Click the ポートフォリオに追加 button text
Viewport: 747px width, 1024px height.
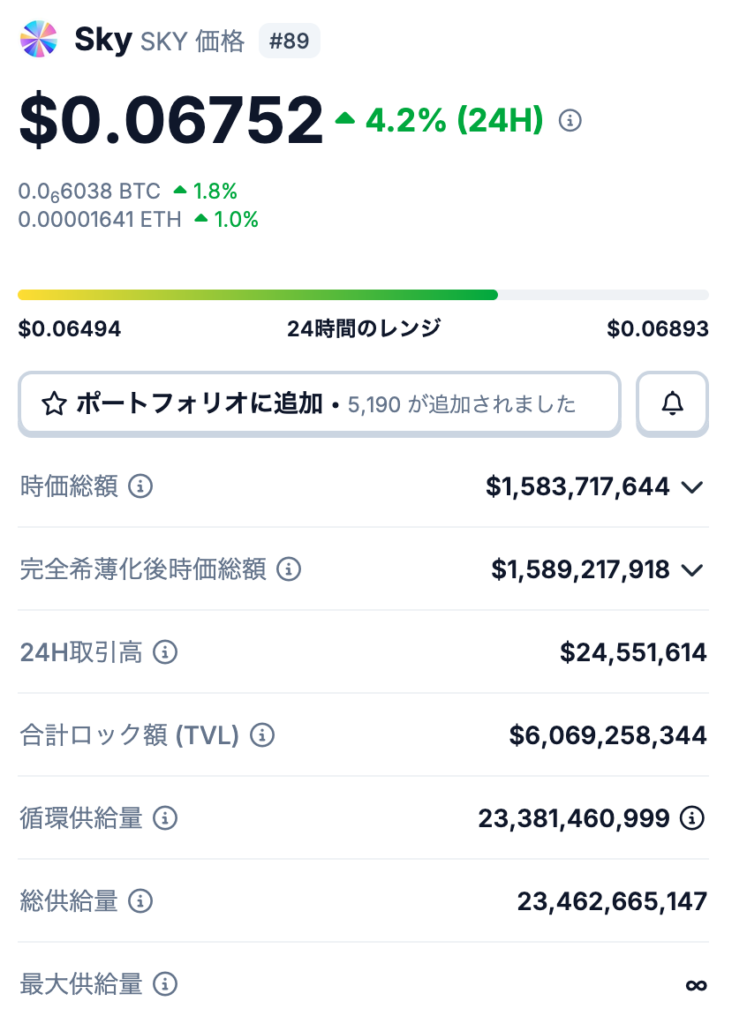[x=199, y=404]
